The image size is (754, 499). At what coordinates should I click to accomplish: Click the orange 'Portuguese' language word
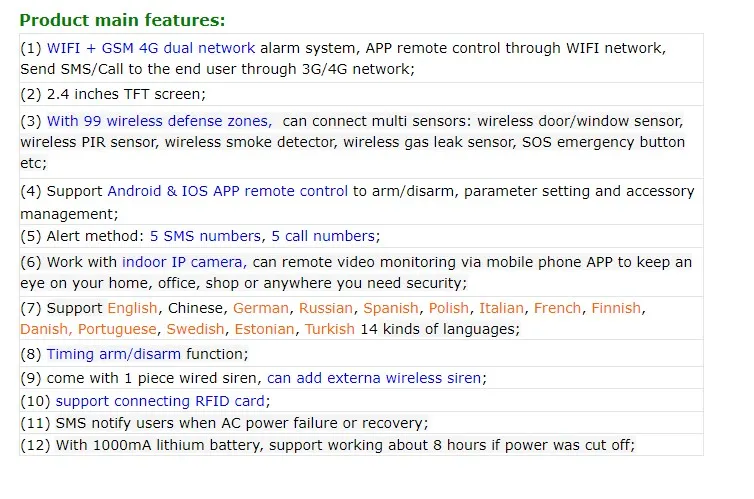tap(117, 329)
